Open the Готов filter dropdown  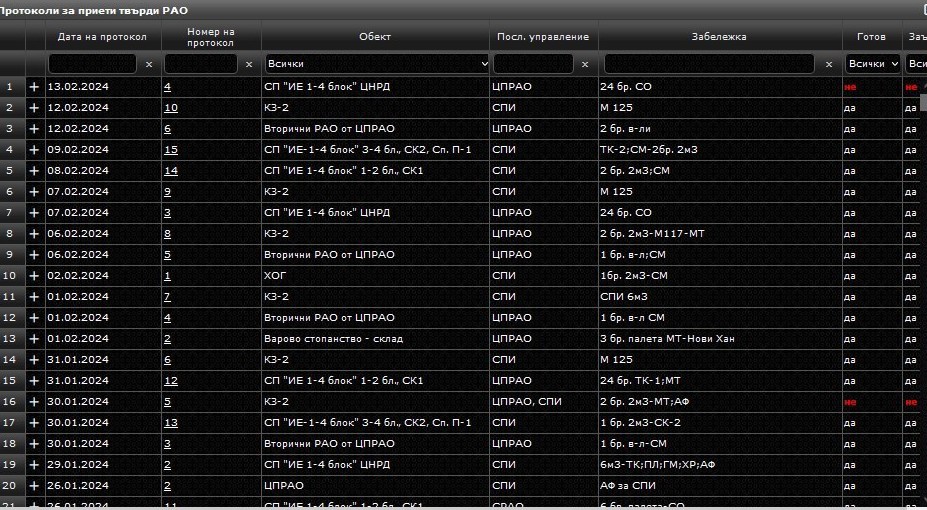point(871,64)
